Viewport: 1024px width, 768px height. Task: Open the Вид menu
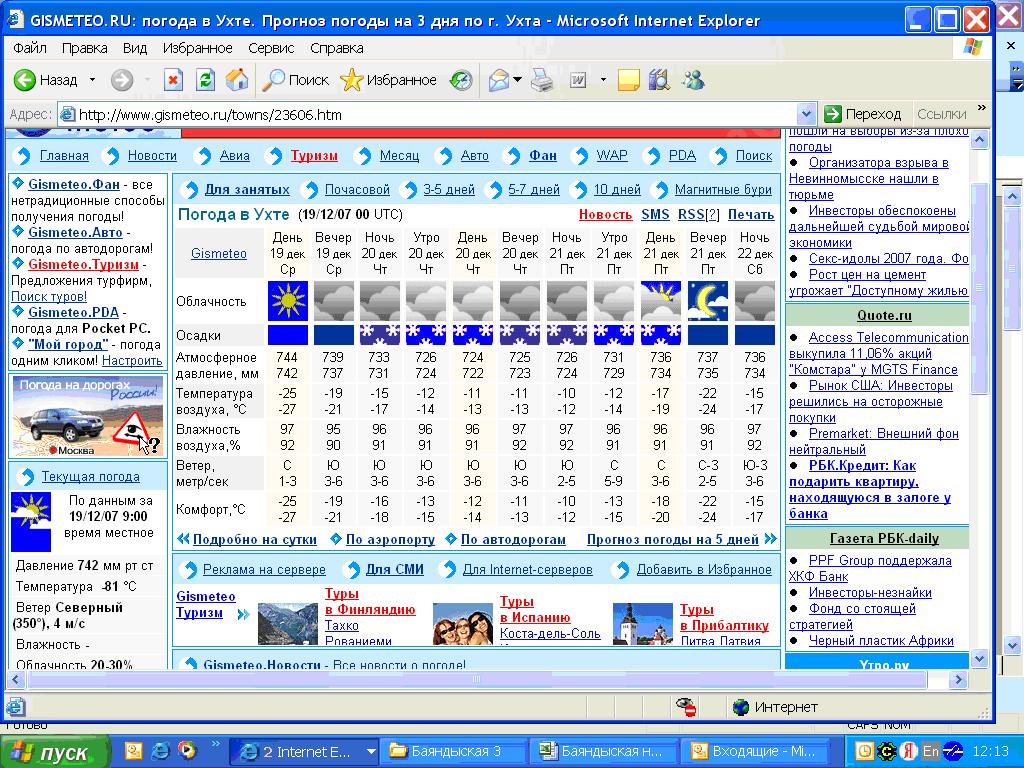click(135, 48)
